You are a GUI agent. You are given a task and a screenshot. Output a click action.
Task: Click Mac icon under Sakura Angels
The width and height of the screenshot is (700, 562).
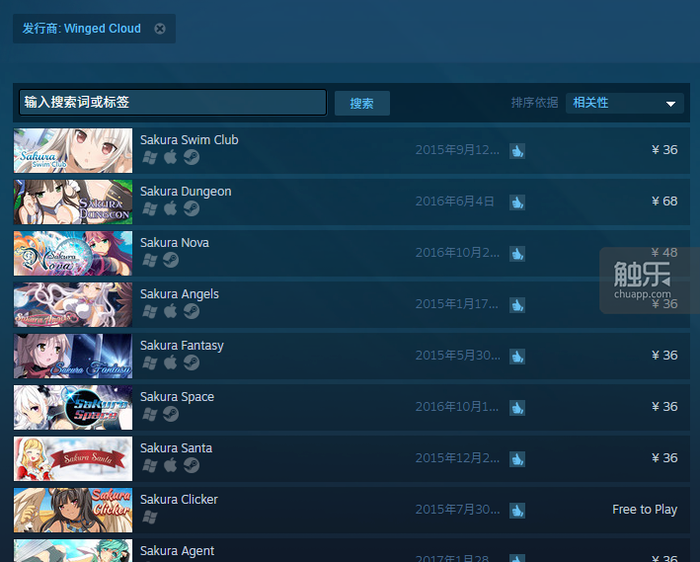(170, 311)
